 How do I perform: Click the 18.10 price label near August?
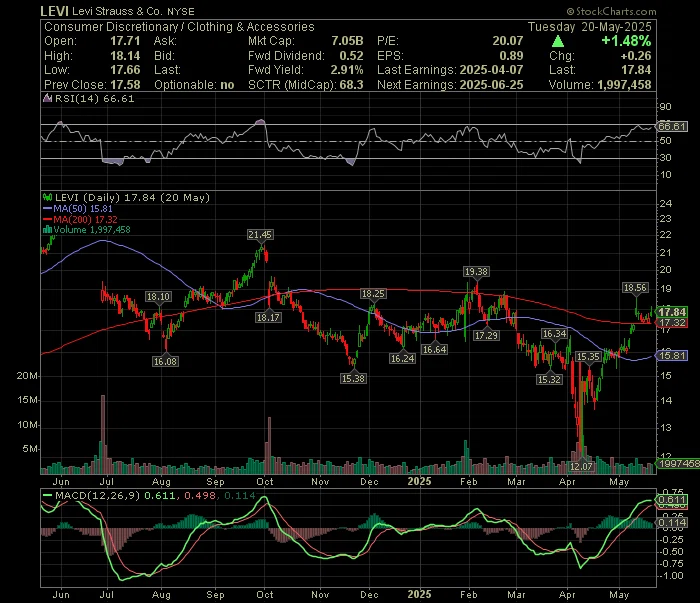click(x=158, y=297)
